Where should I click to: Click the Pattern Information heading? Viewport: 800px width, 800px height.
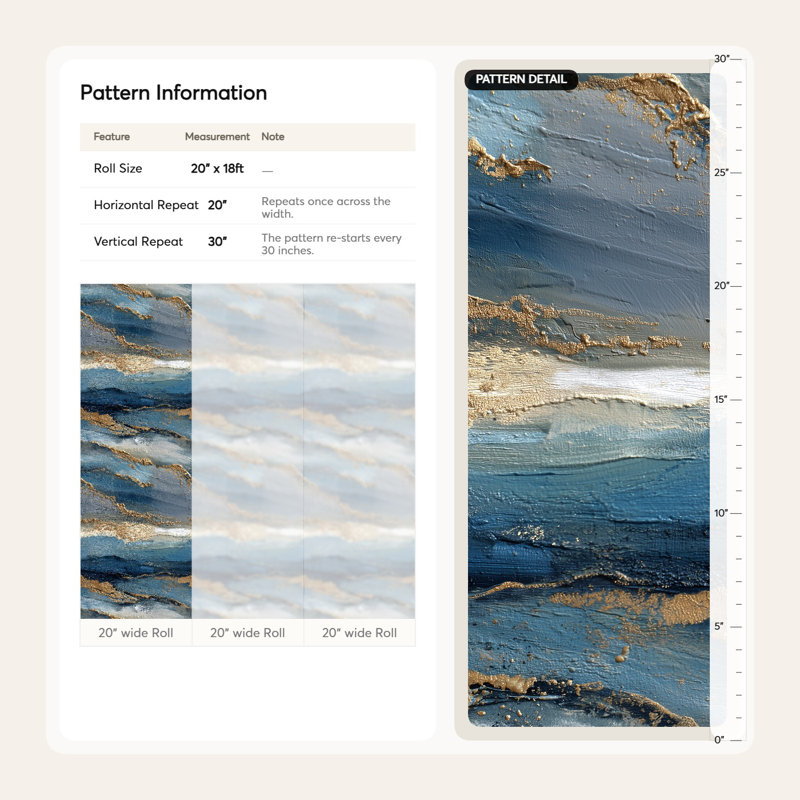[x=173, y=93]
